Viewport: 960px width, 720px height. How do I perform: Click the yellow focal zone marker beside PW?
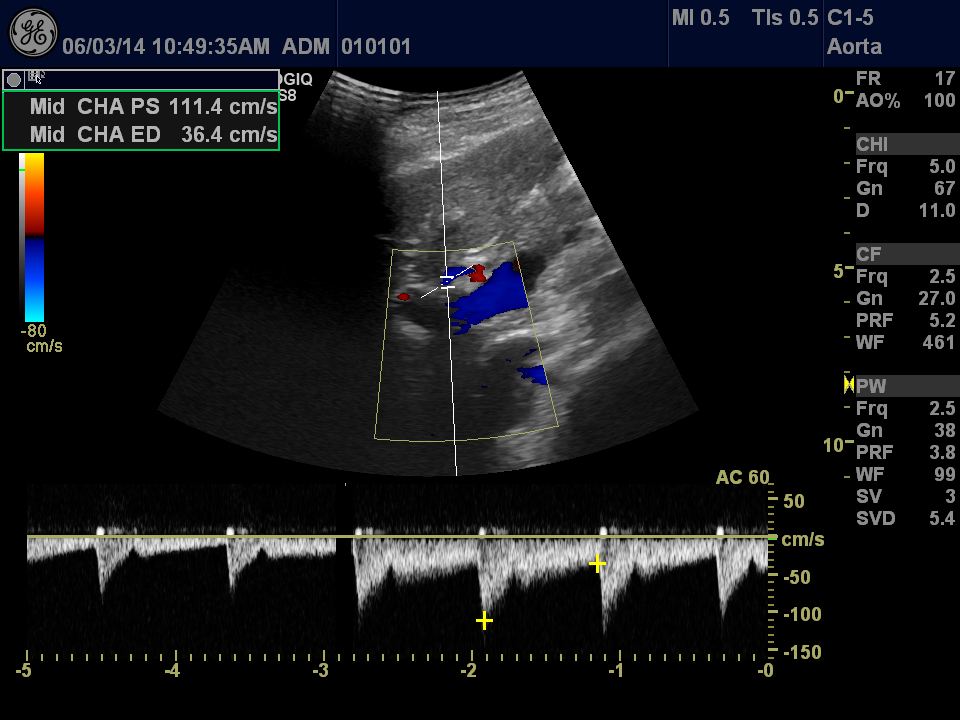pyautogui.click(x=849, y=385)
